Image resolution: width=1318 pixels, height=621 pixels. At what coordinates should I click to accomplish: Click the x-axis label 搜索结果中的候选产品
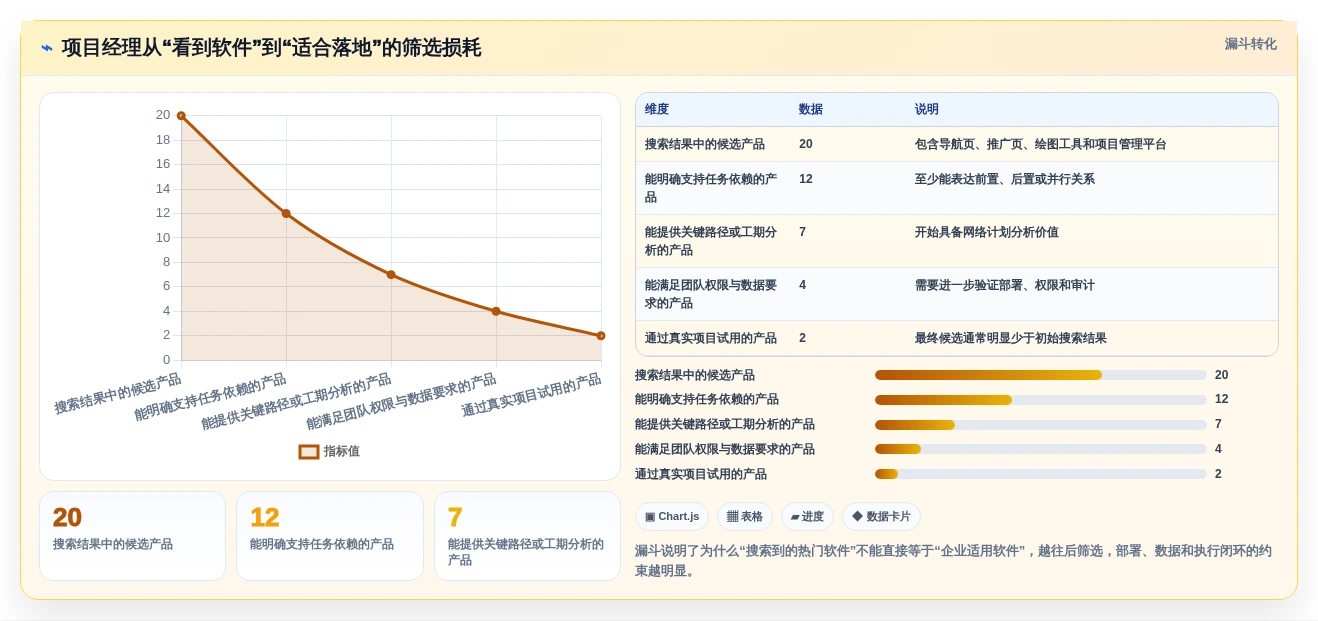coord(118,394)
